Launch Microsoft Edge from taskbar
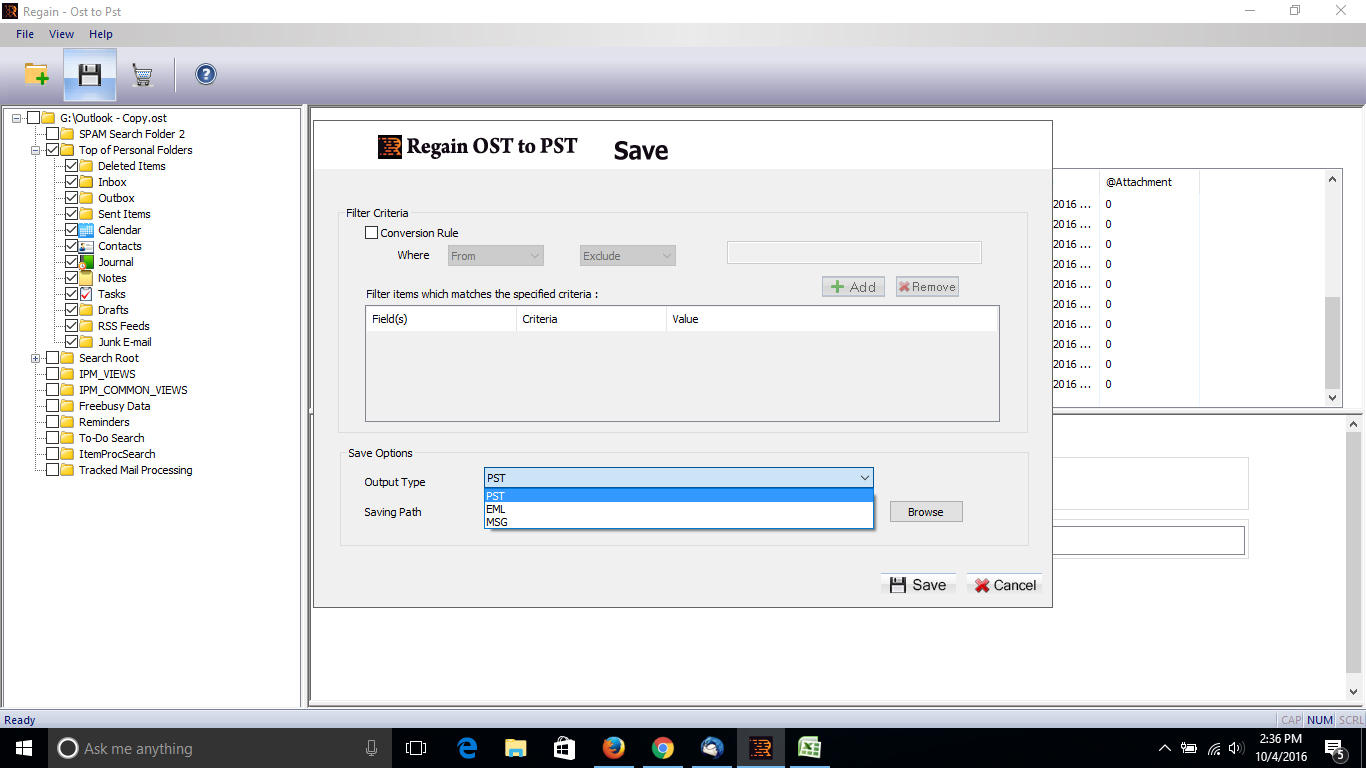This screenshot has height=768, width=1366. coord(467,748)
